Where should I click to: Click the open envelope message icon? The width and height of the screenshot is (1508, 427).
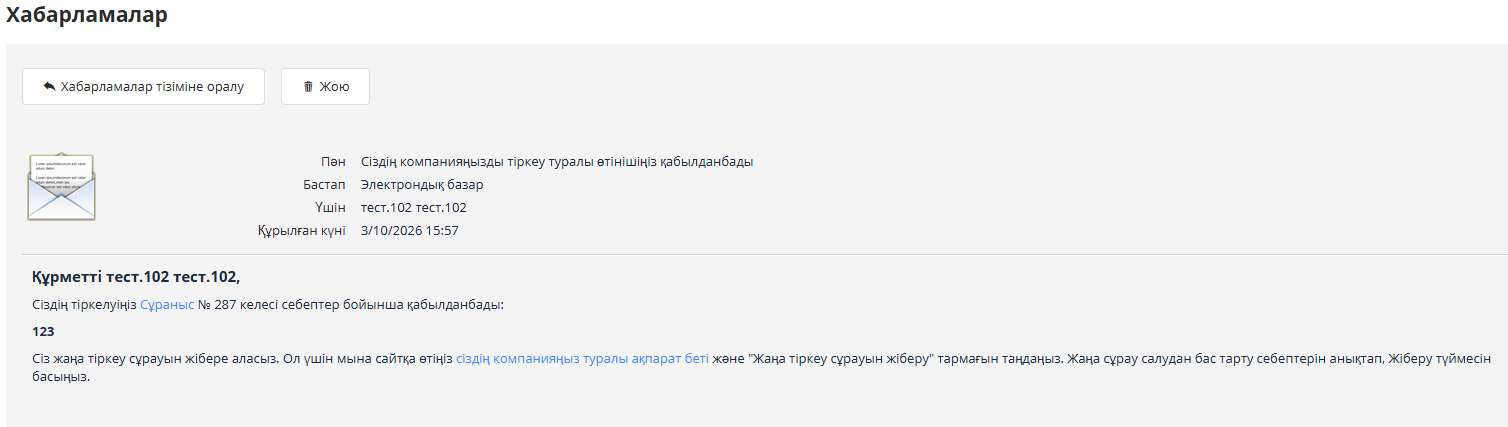61,187
